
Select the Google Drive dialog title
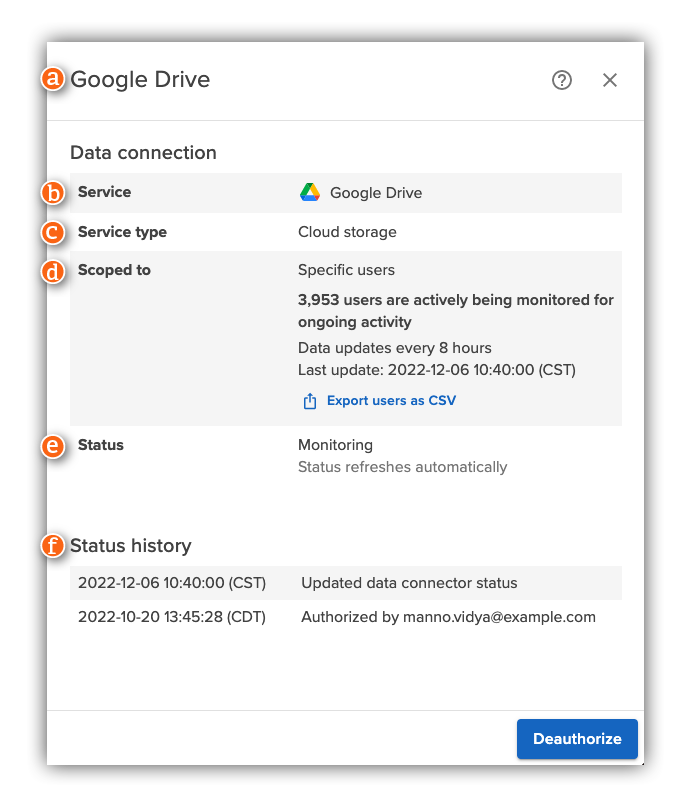tap(140, 80)
